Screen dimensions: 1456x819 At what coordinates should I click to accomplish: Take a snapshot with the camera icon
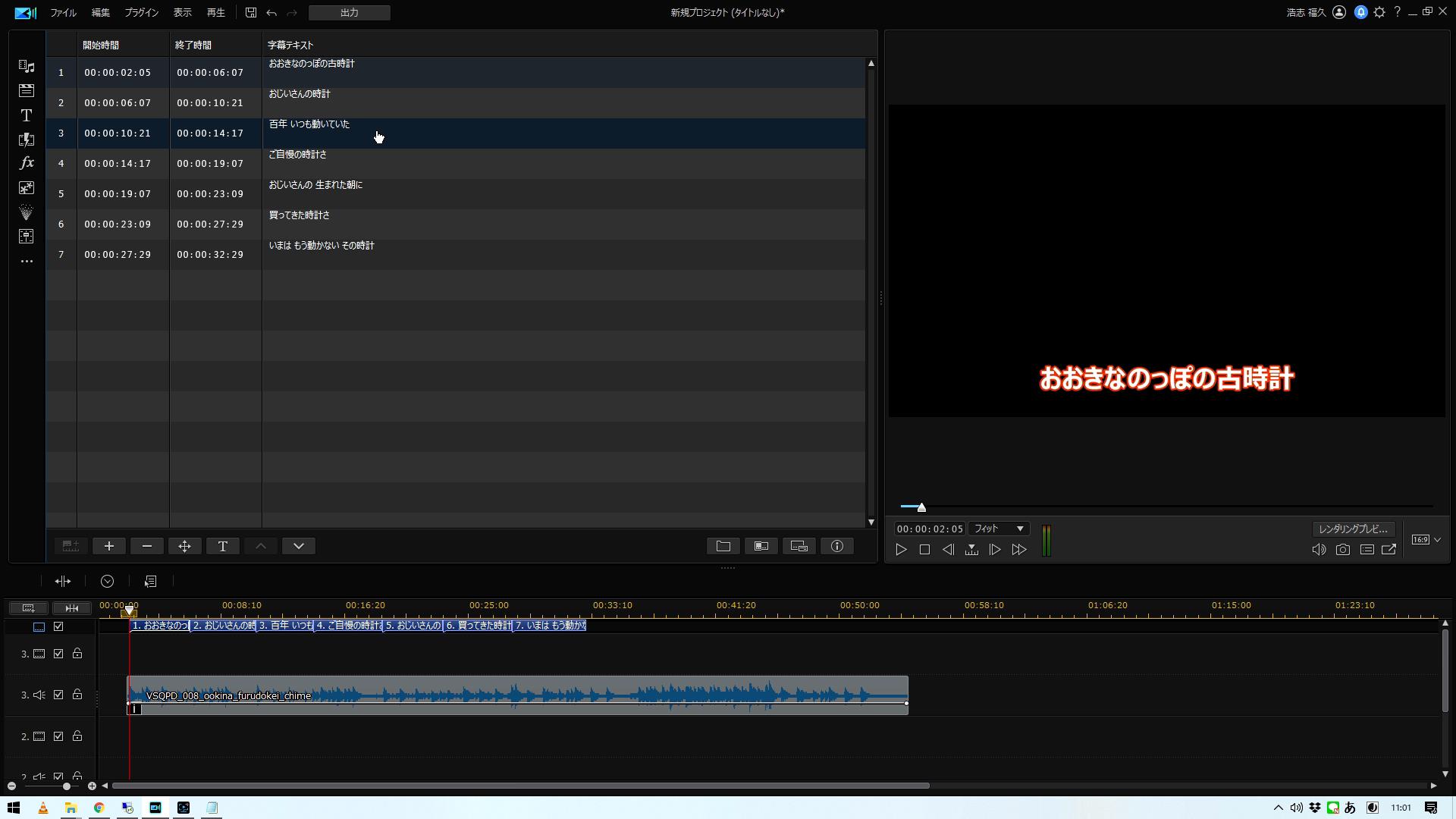point(1343,550)
